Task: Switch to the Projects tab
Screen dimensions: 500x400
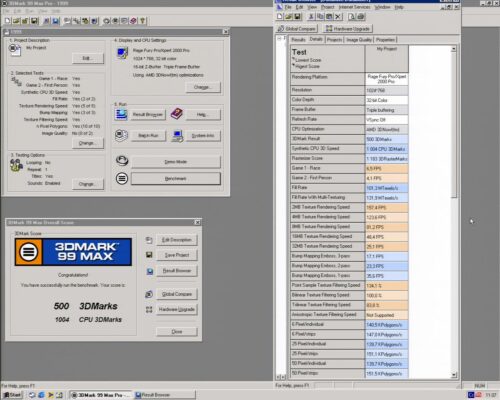Action: click(334, 40)
